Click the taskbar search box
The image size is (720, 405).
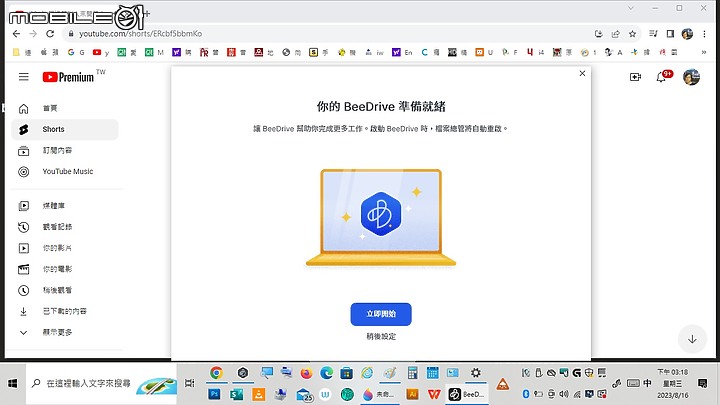[x=101, y=383]
